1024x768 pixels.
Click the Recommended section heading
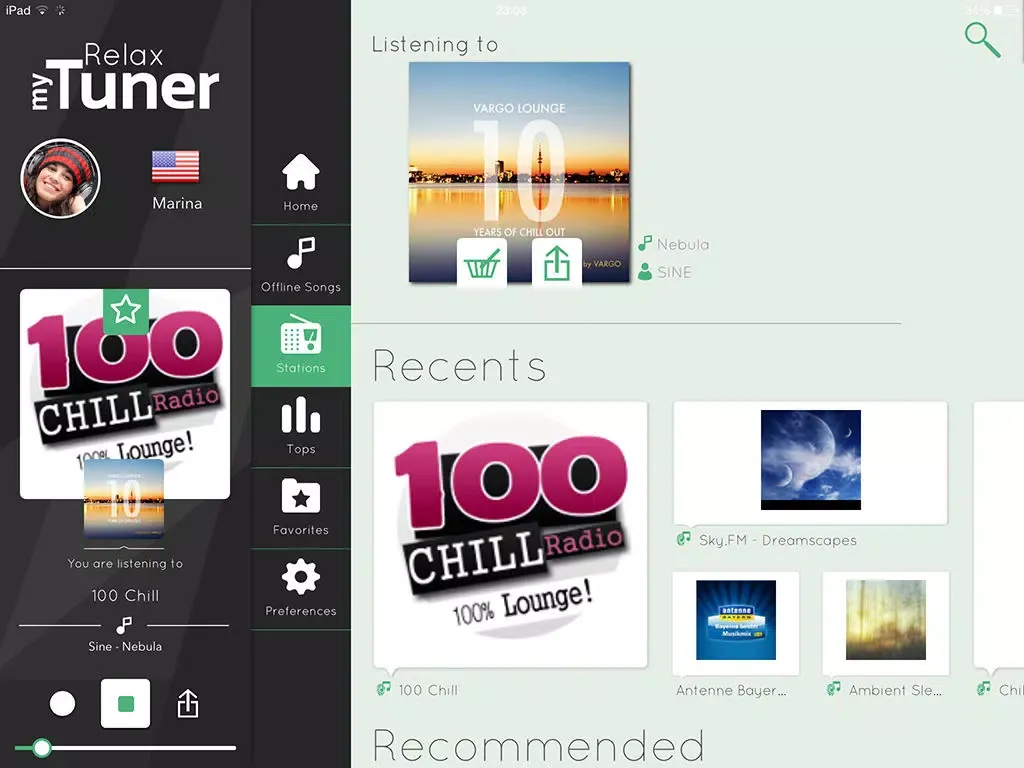tap(538, 745)
